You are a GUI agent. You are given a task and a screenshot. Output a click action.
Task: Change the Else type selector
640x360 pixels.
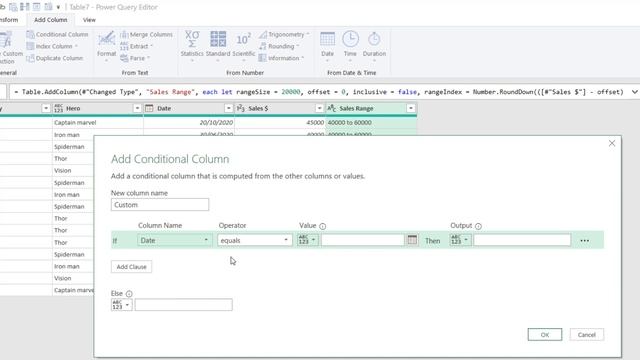tap(121, 305)
